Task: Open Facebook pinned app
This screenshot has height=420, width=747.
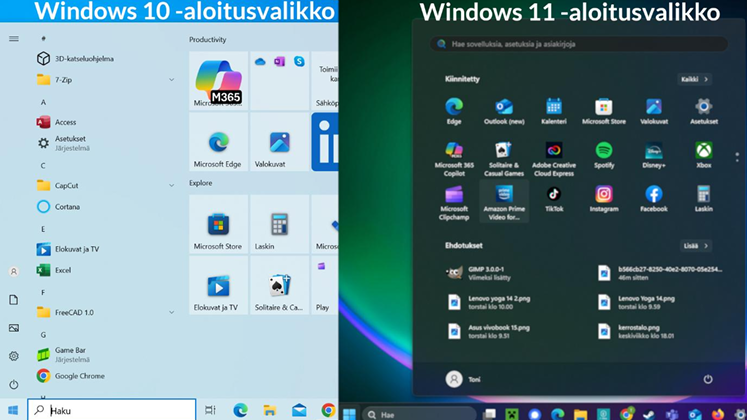Action: click(x=654, y=199)
